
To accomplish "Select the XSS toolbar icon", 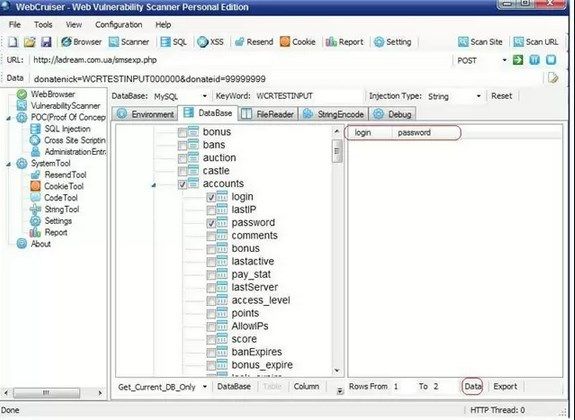I will (202, 42).
